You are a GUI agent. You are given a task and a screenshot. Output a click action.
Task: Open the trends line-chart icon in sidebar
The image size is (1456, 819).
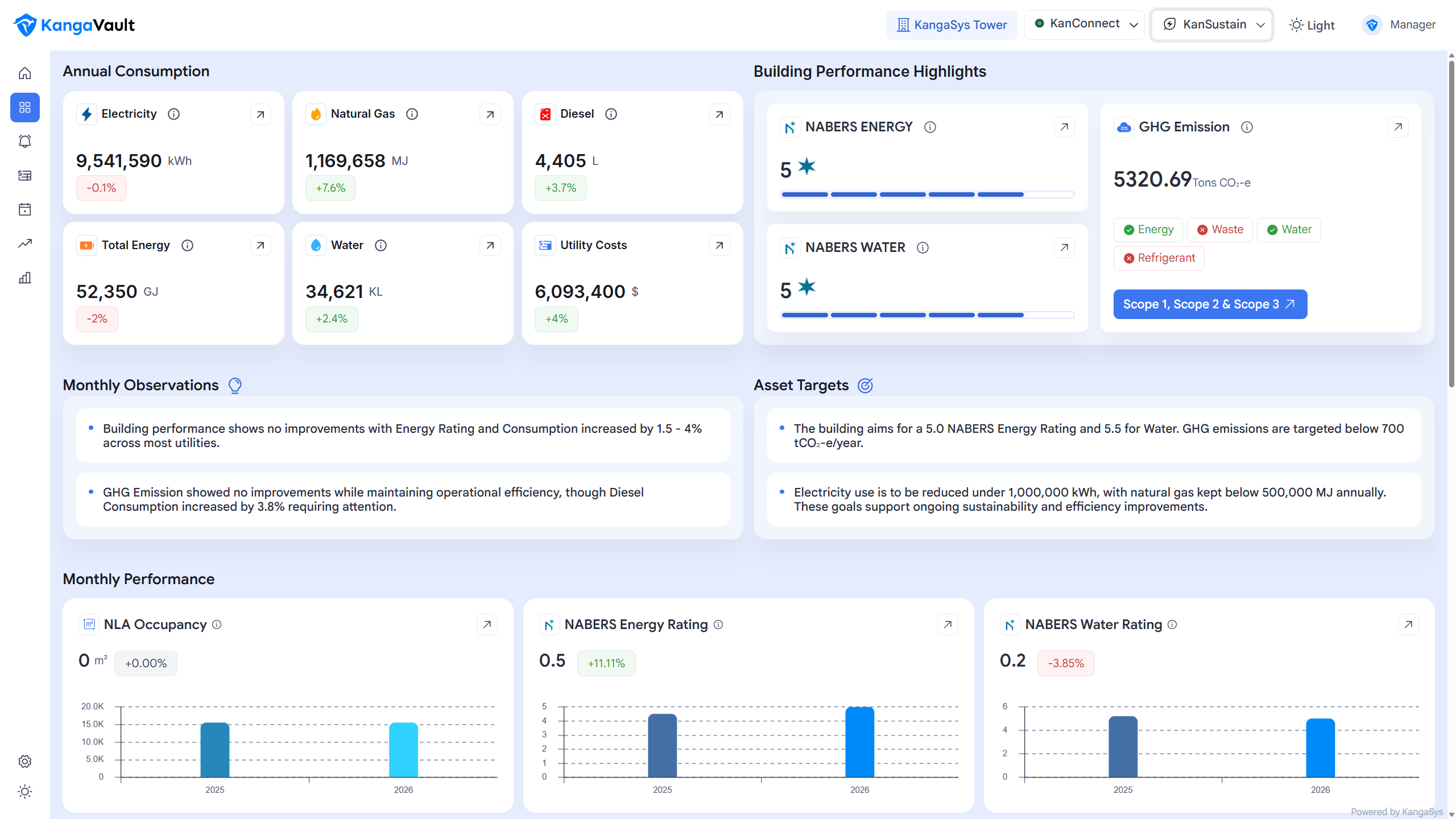pos(24,243)
